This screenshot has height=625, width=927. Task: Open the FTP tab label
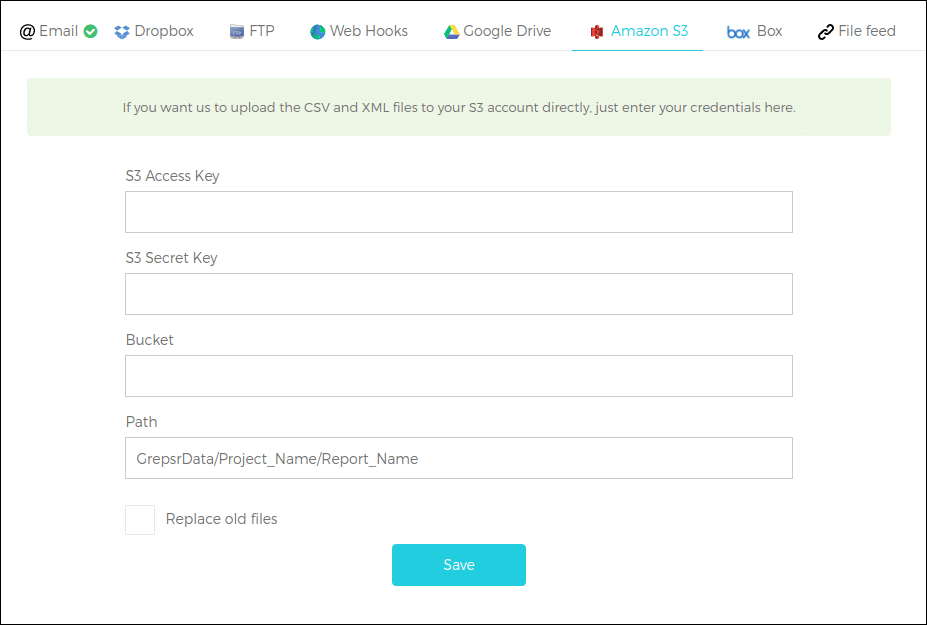tap(262, 31)
